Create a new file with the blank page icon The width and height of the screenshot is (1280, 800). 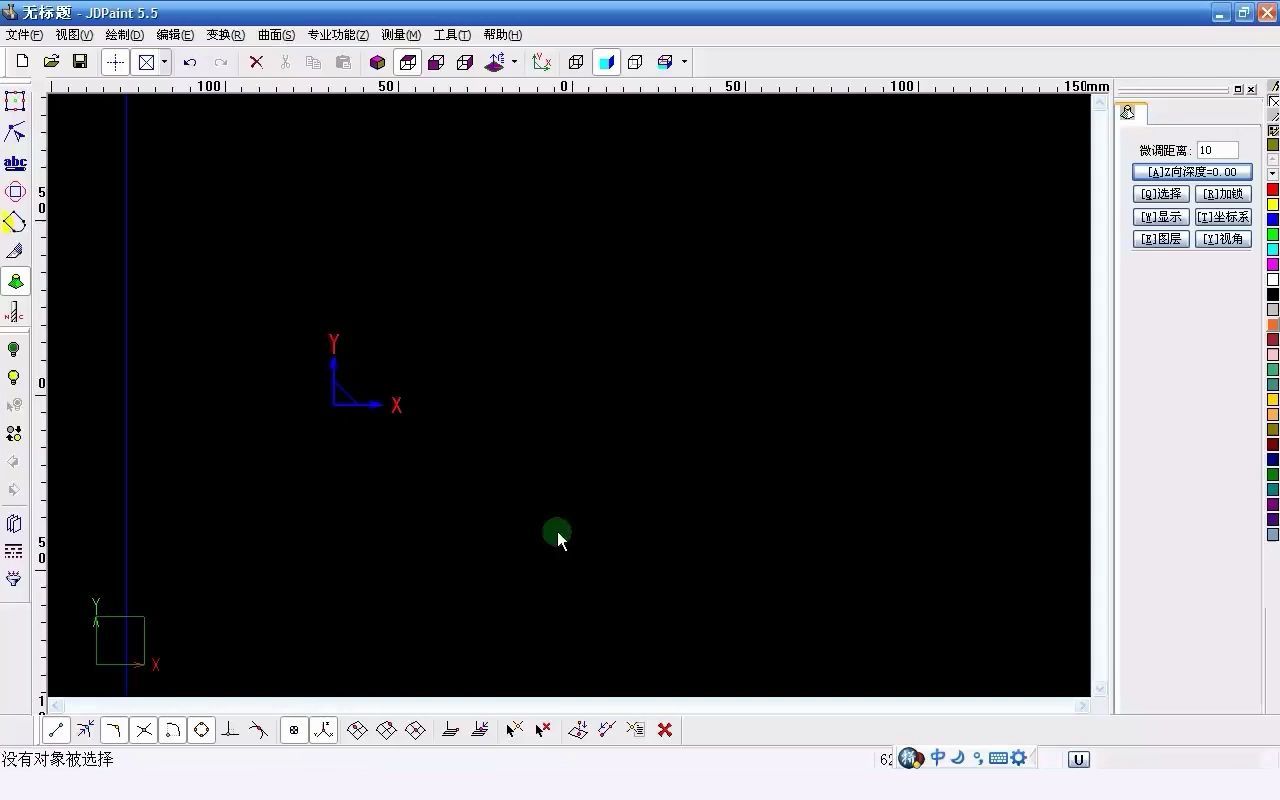tap(22, 62)
